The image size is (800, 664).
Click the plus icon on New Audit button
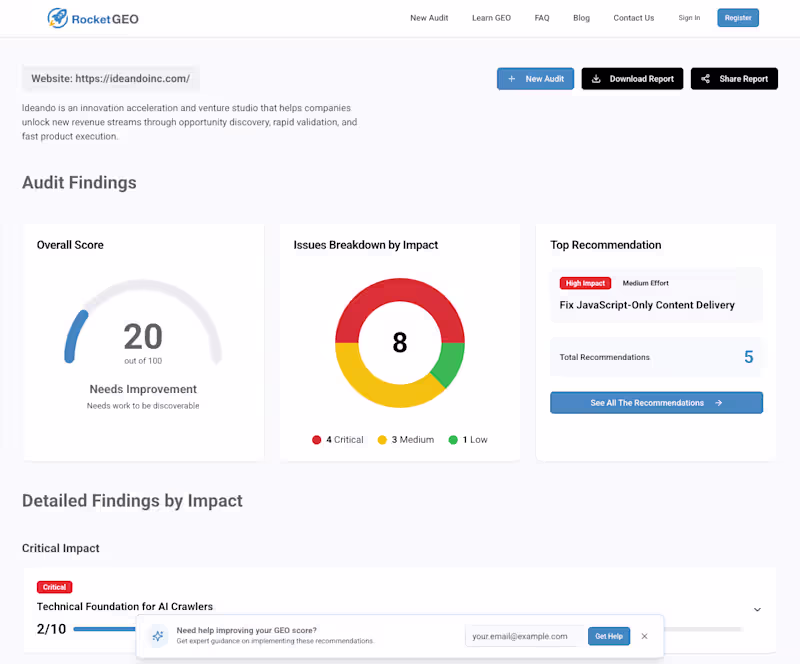coord(512,79)
